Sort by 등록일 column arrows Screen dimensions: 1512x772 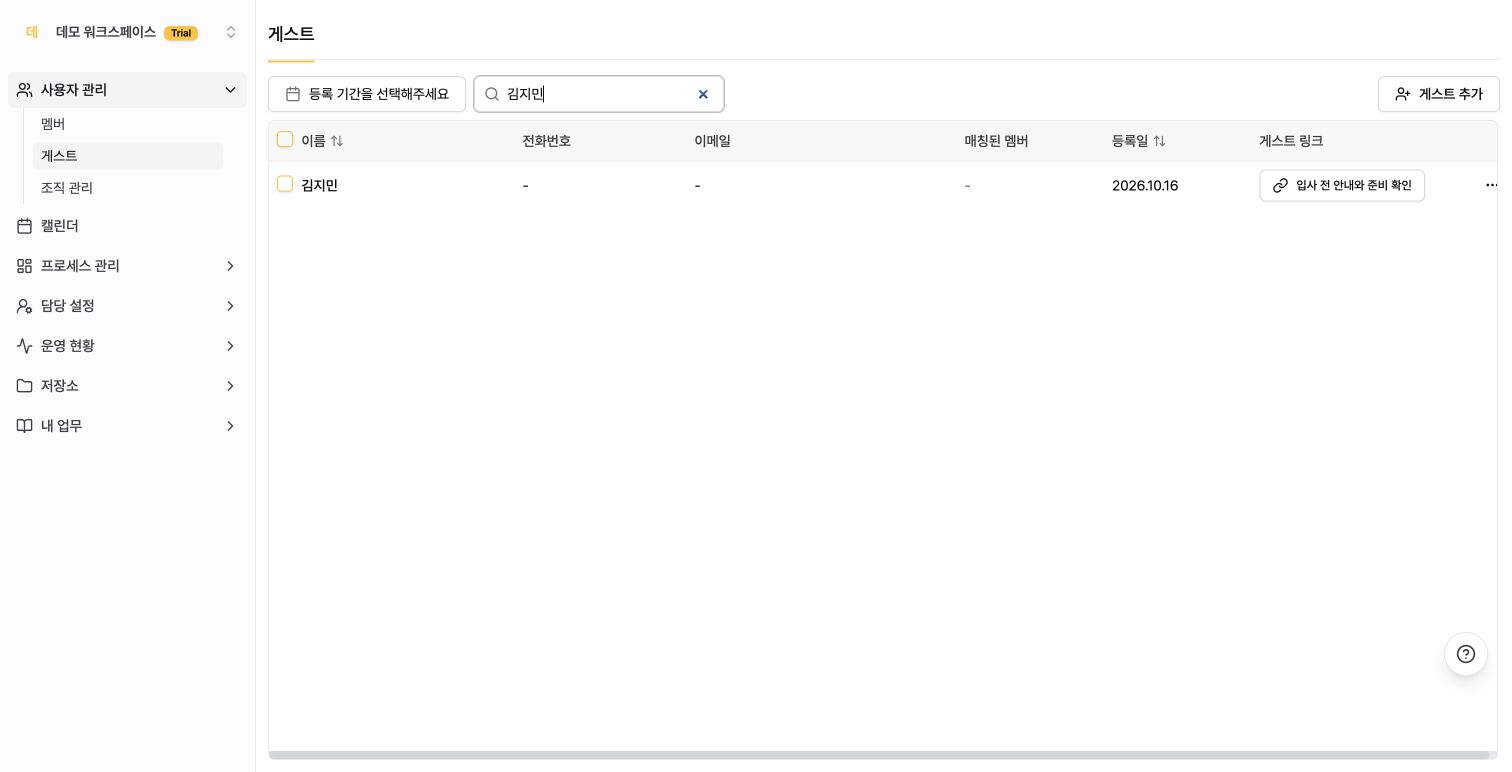coord(1160,141)
